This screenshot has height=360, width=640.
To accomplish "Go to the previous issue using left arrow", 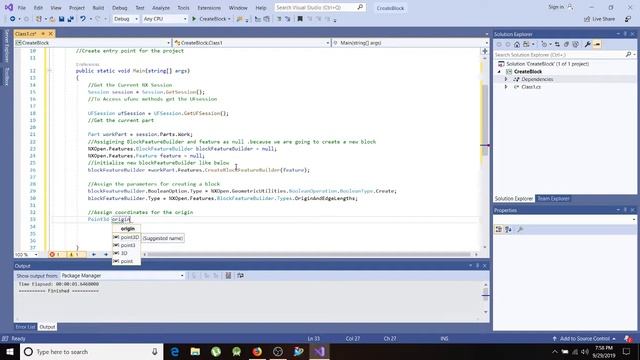I will tap(94, 254).
